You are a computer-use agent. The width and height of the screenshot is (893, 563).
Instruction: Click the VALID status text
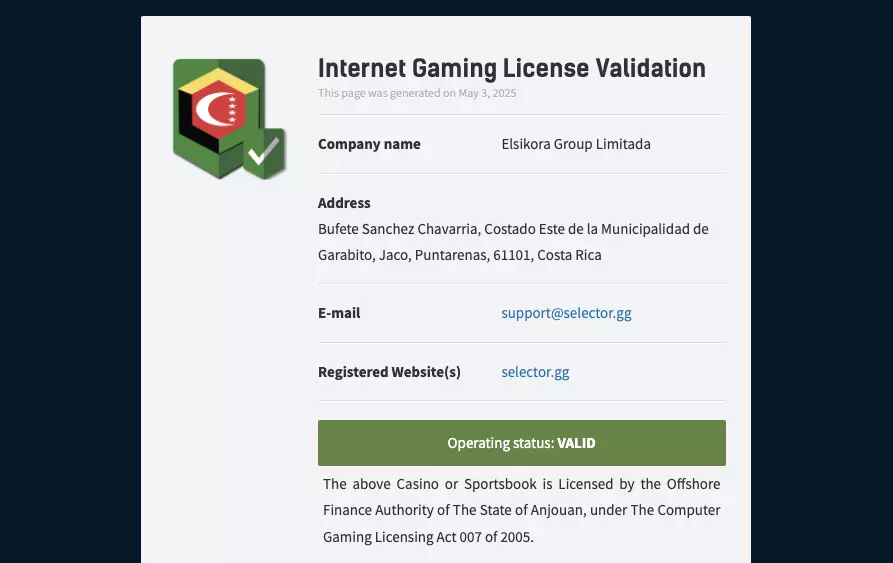[576, 443]
